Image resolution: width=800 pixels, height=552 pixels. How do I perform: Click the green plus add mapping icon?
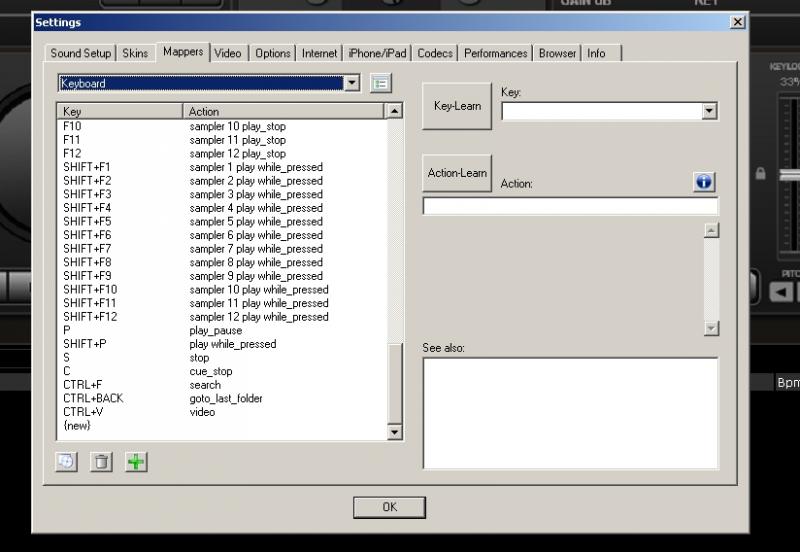tap(136, 461)
